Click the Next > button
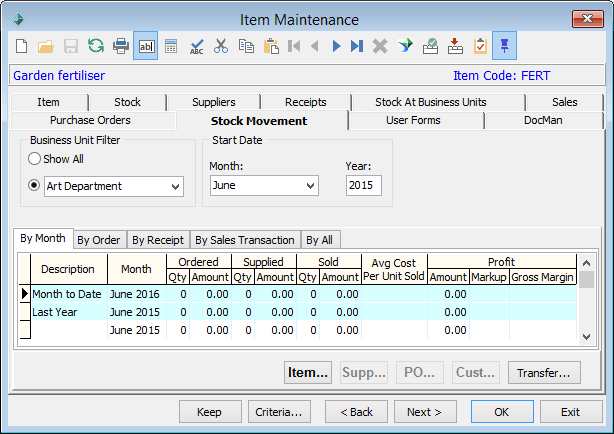Viewport: 614px width, 434px height. coord(425,412)
